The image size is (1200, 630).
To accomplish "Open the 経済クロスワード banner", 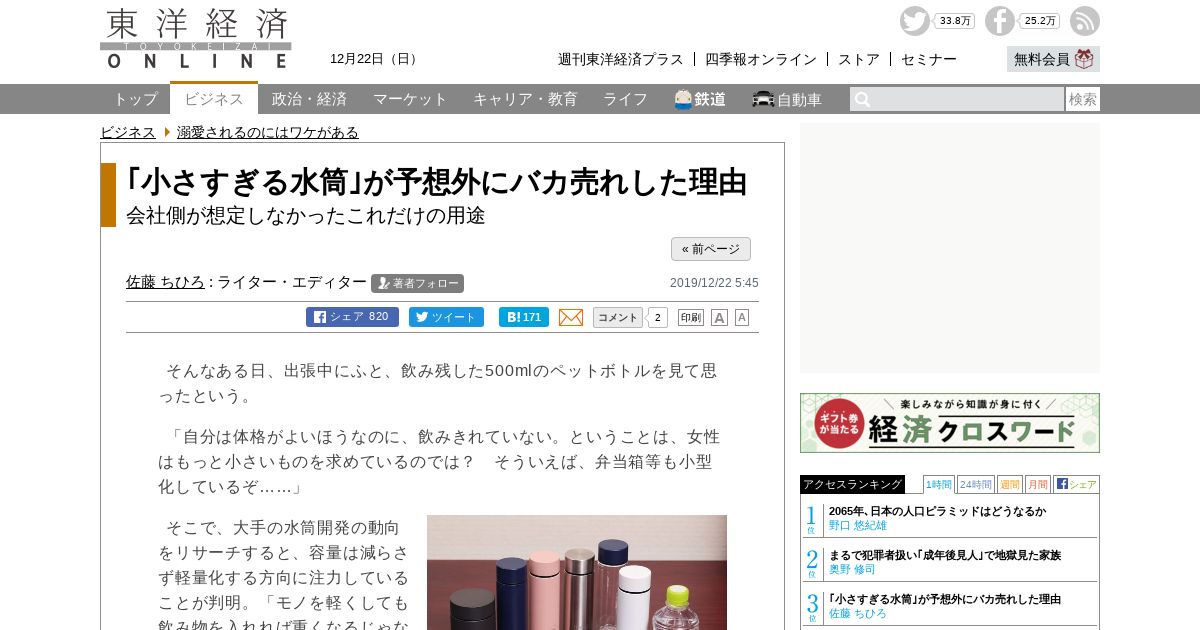I will [x=950, y=423].
